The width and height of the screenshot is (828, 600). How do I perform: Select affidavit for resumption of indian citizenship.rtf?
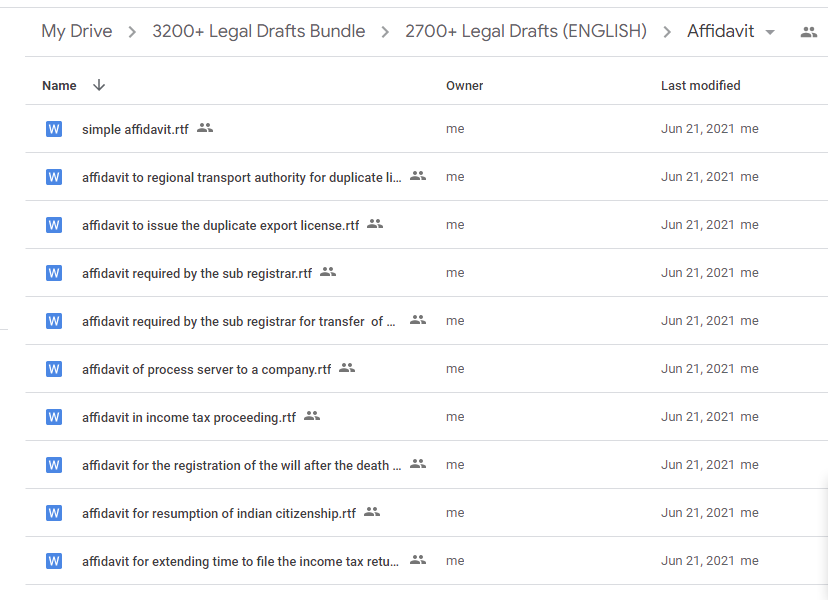[218, 514]
